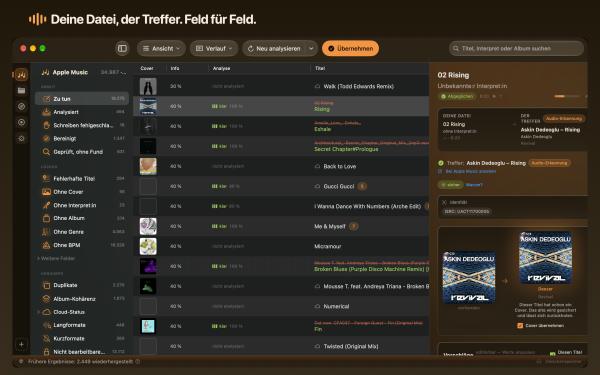Open the arrow menu beside Neu analysieren
Image resolution: width=600 pixels, height=375 pixels.
tap(311, 49)
